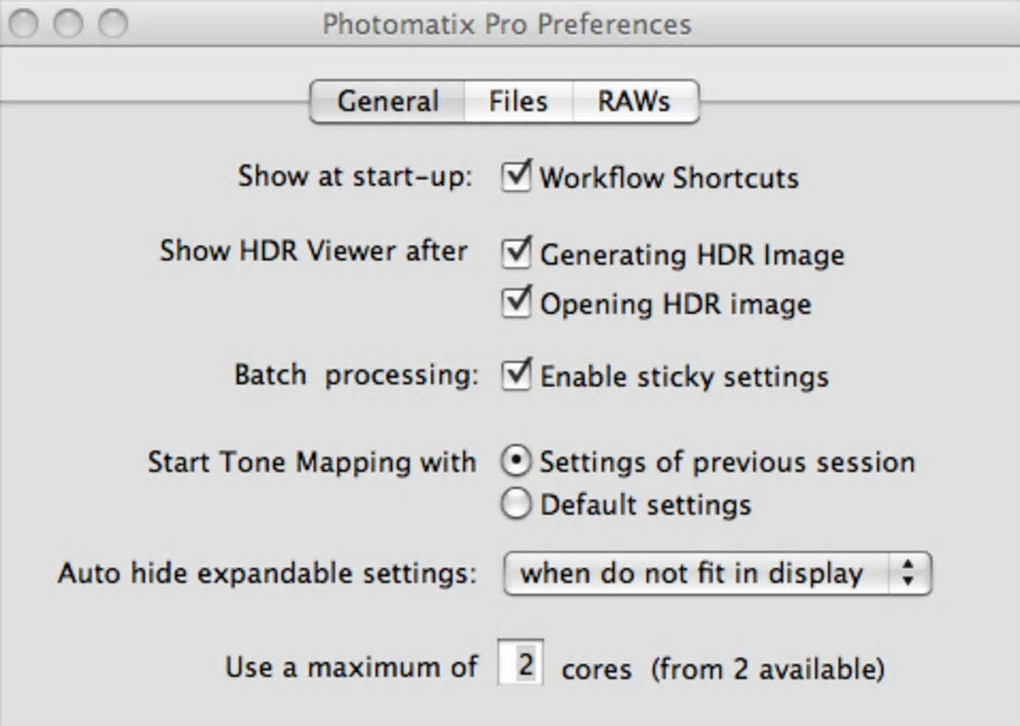The image size is (1020, 726).
Task: Turn off Enable sticky settings
Action: pyautogui.click(x=516, y=376)
